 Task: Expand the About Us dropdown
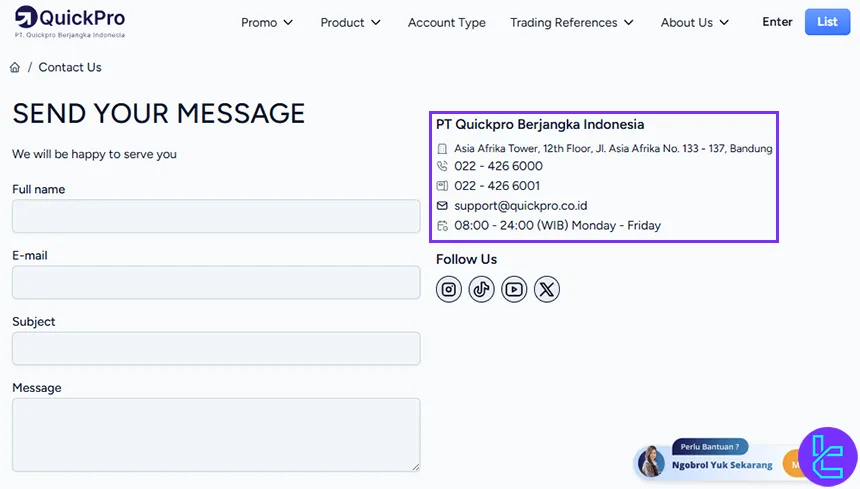click(695, 22)
